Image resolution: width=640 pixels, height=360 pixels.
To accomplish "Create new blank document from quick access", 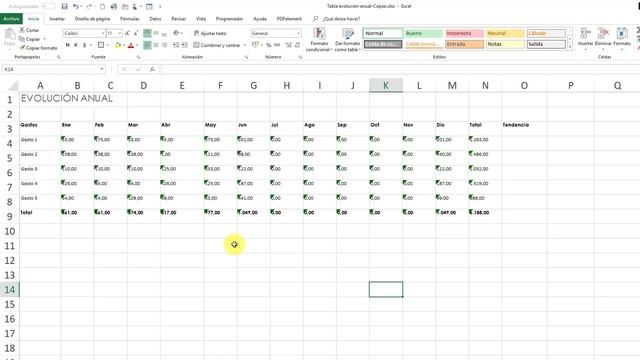I will pos(102,7).
